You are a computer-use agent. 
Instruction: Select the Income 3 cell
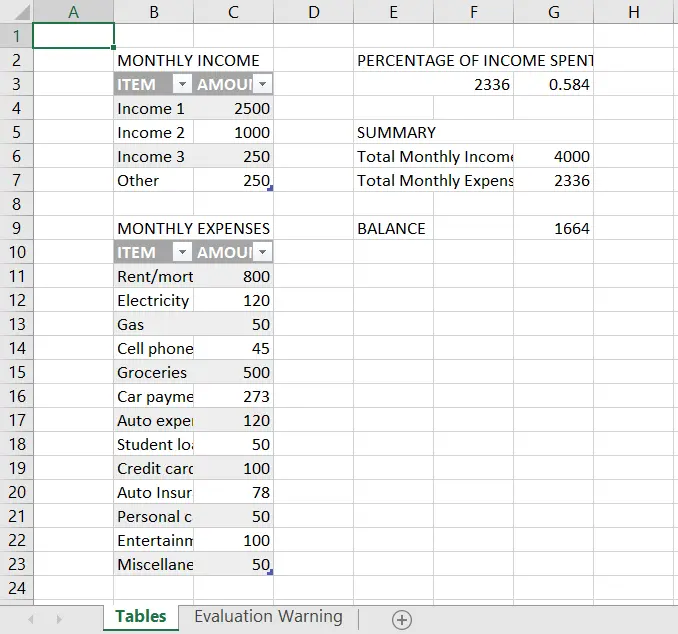pos(154,156)
